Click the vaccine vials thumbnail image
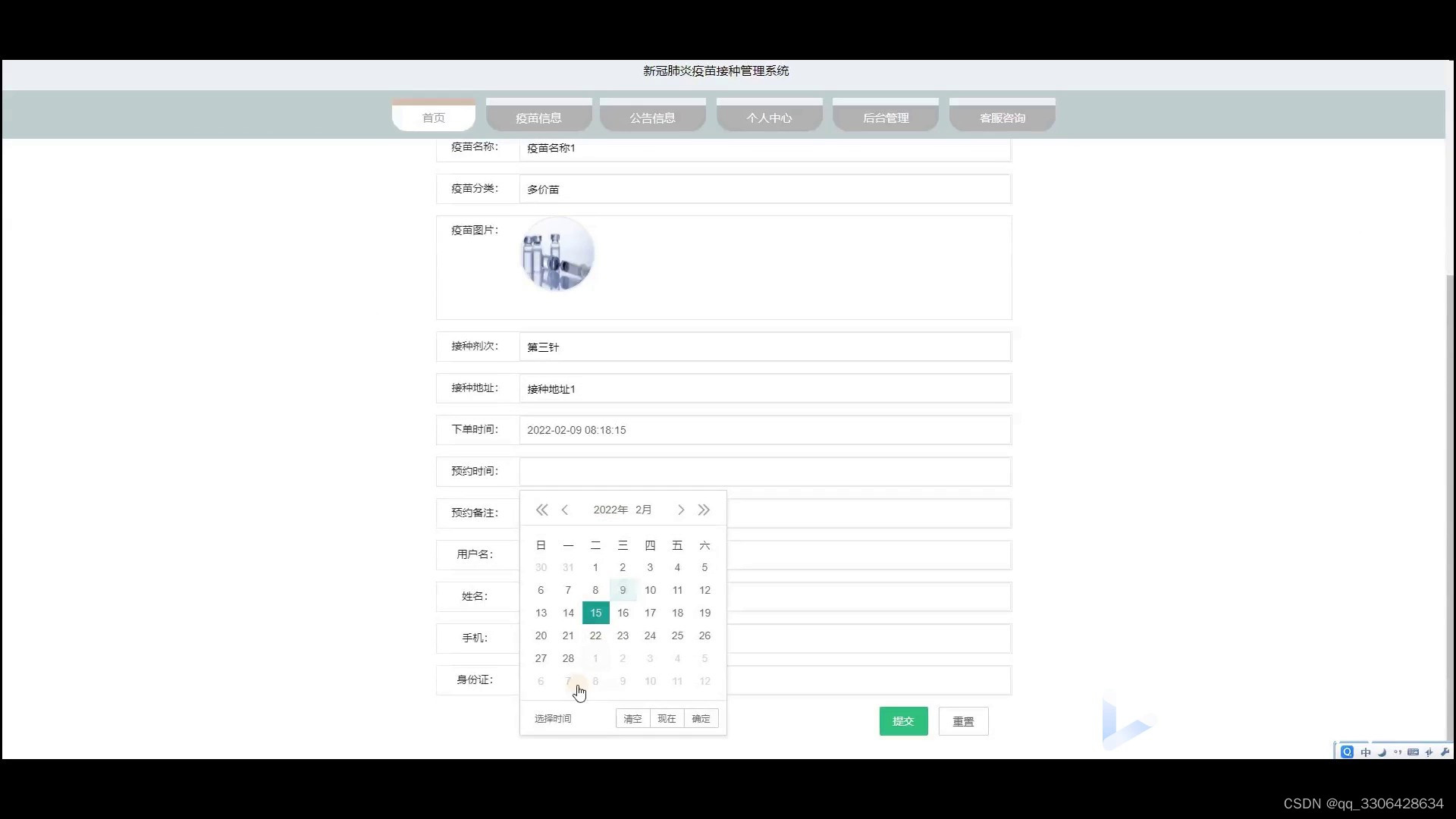The height and width of the screenshot is (819, 1456). click(x=557, y=254)
